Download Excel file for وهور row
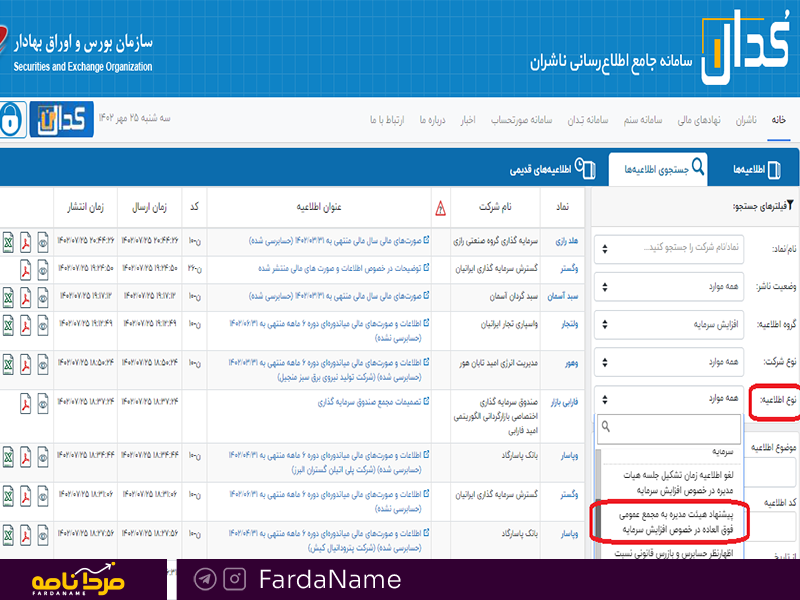 [x=8, y=365]
